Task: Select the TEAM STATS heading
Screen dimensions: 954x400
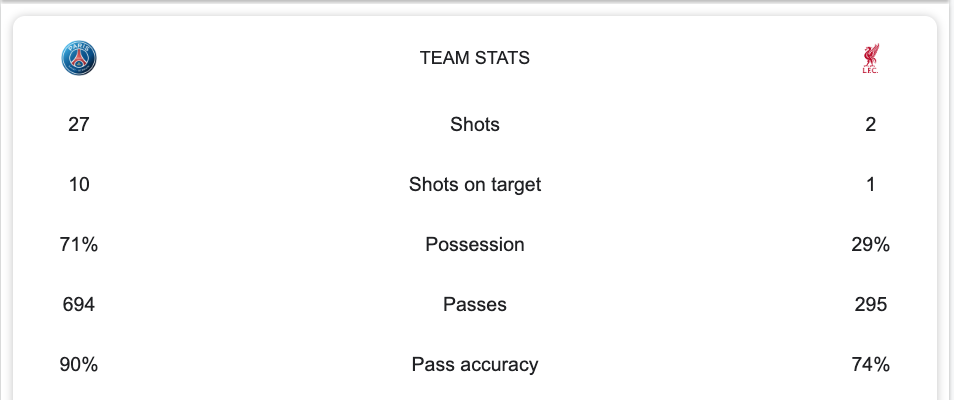Action: click(475, 58)
